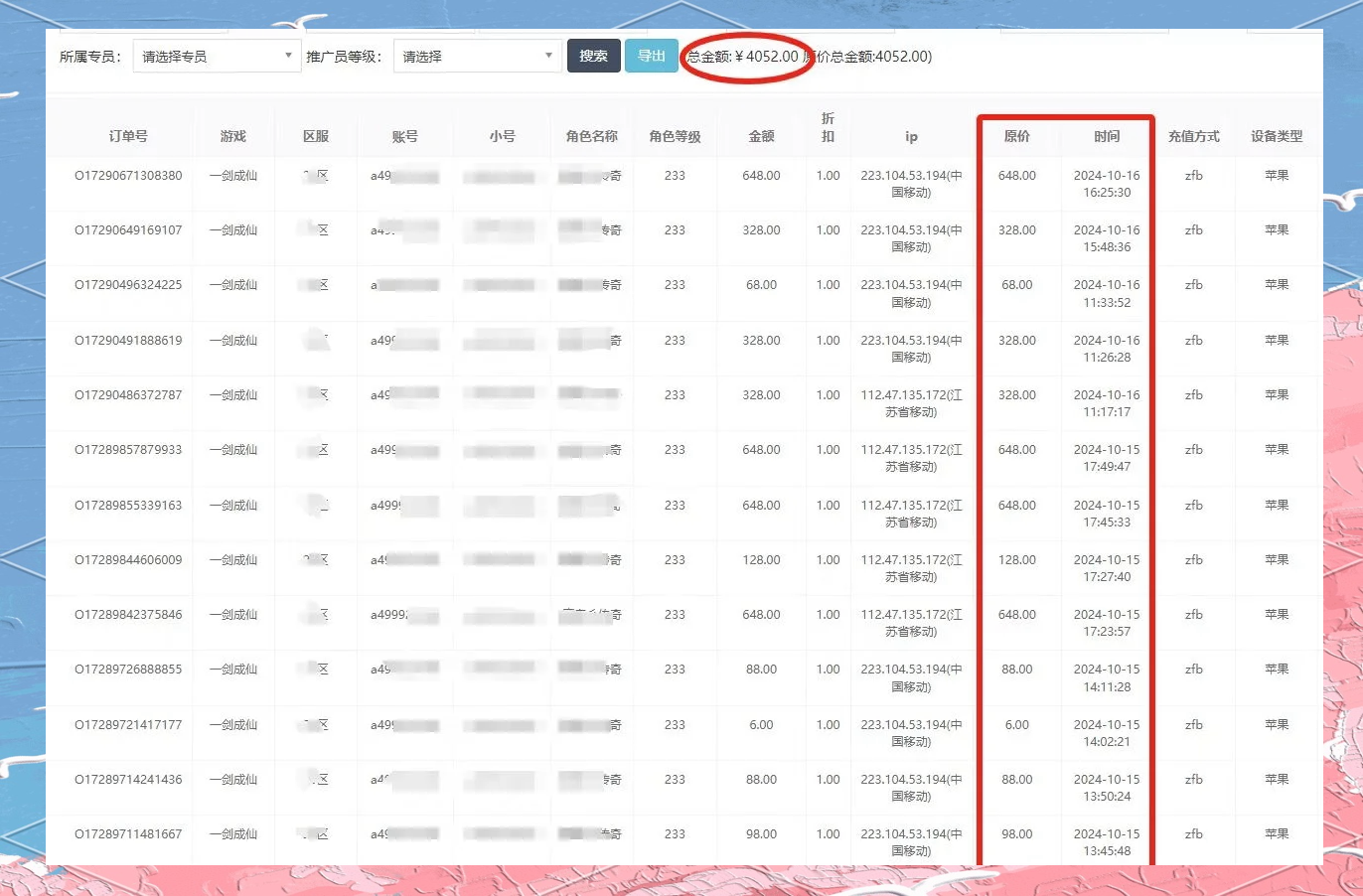Click timestamp 2024-10-16 11:33:52
1363x896 pixels.
pyautogui.click(x=1107, y=293)
